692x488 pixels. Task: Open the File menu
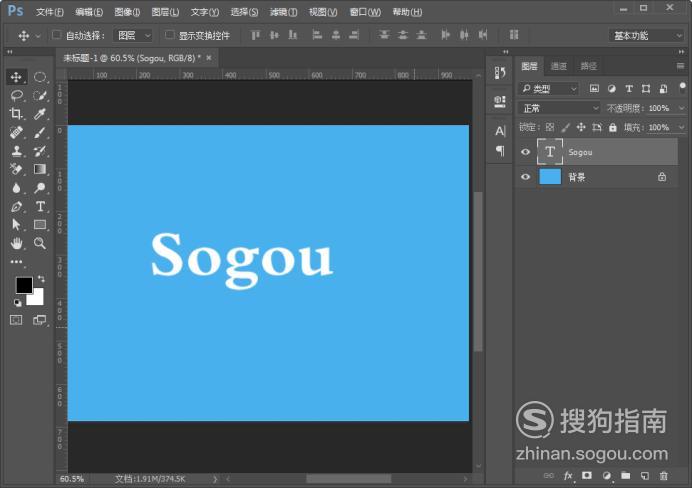pyautogui.click(x=49, y=12)
